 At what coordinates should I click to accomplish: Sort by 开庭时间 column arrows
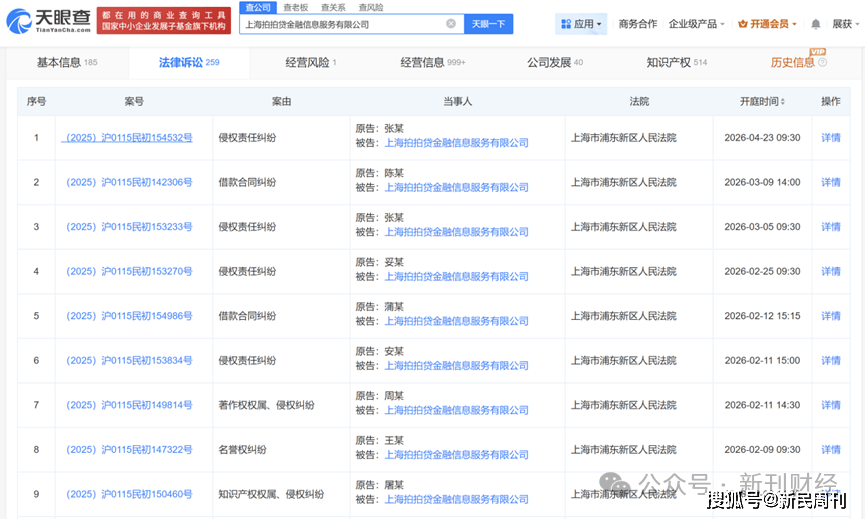[x=782, y=102]
